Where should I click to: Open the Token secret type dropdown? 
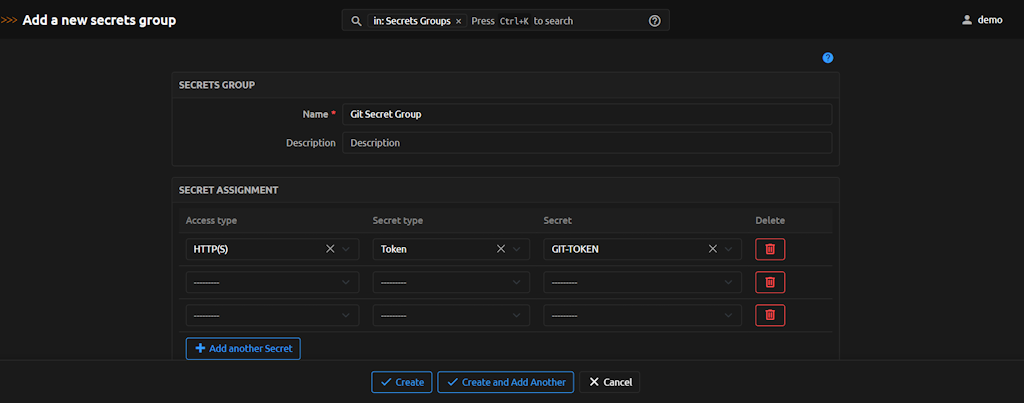coord(517,249)
